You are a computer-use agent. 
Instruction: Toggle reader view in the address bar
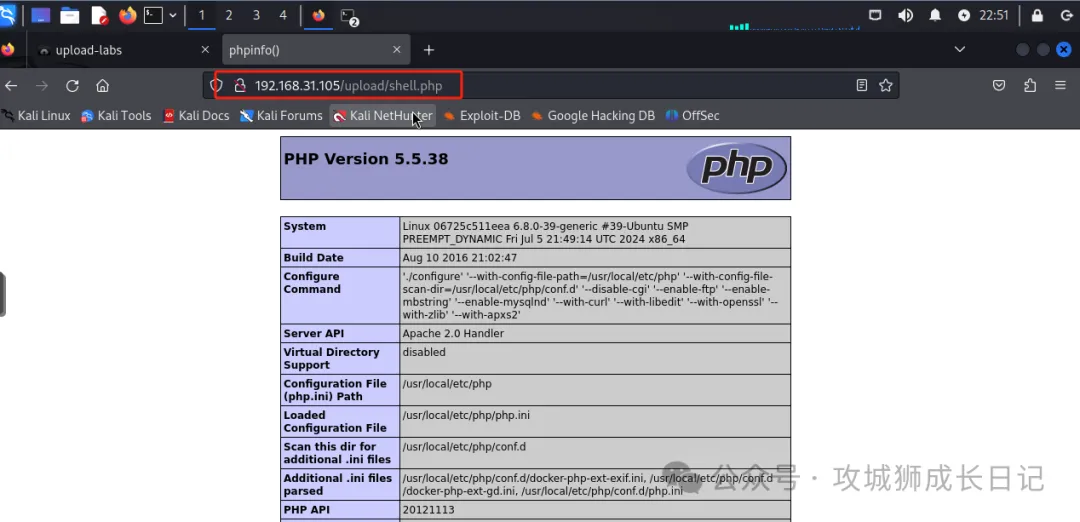862,86
